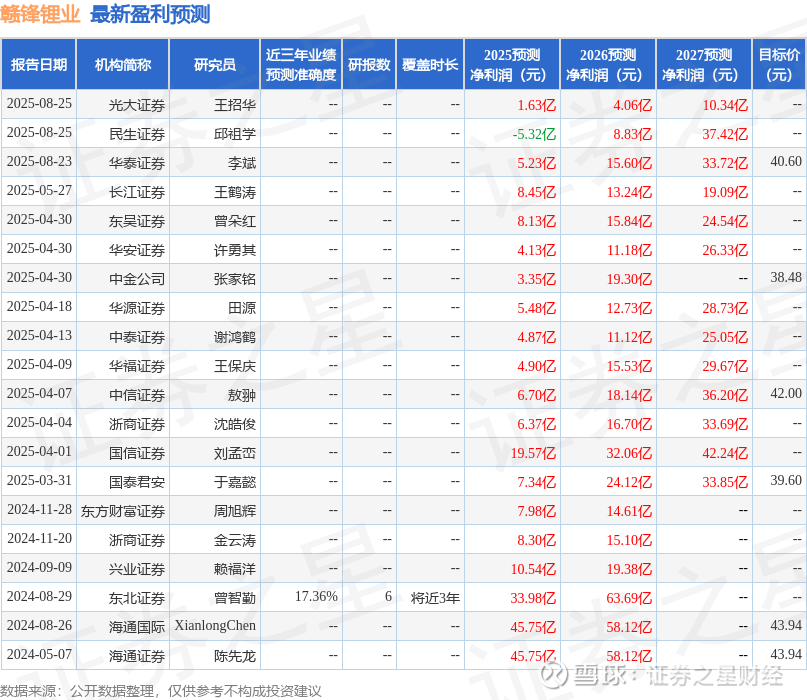This screenshot has height=700, width=807.
Task: Click researcher name 王招华
Action: [235, 105]
